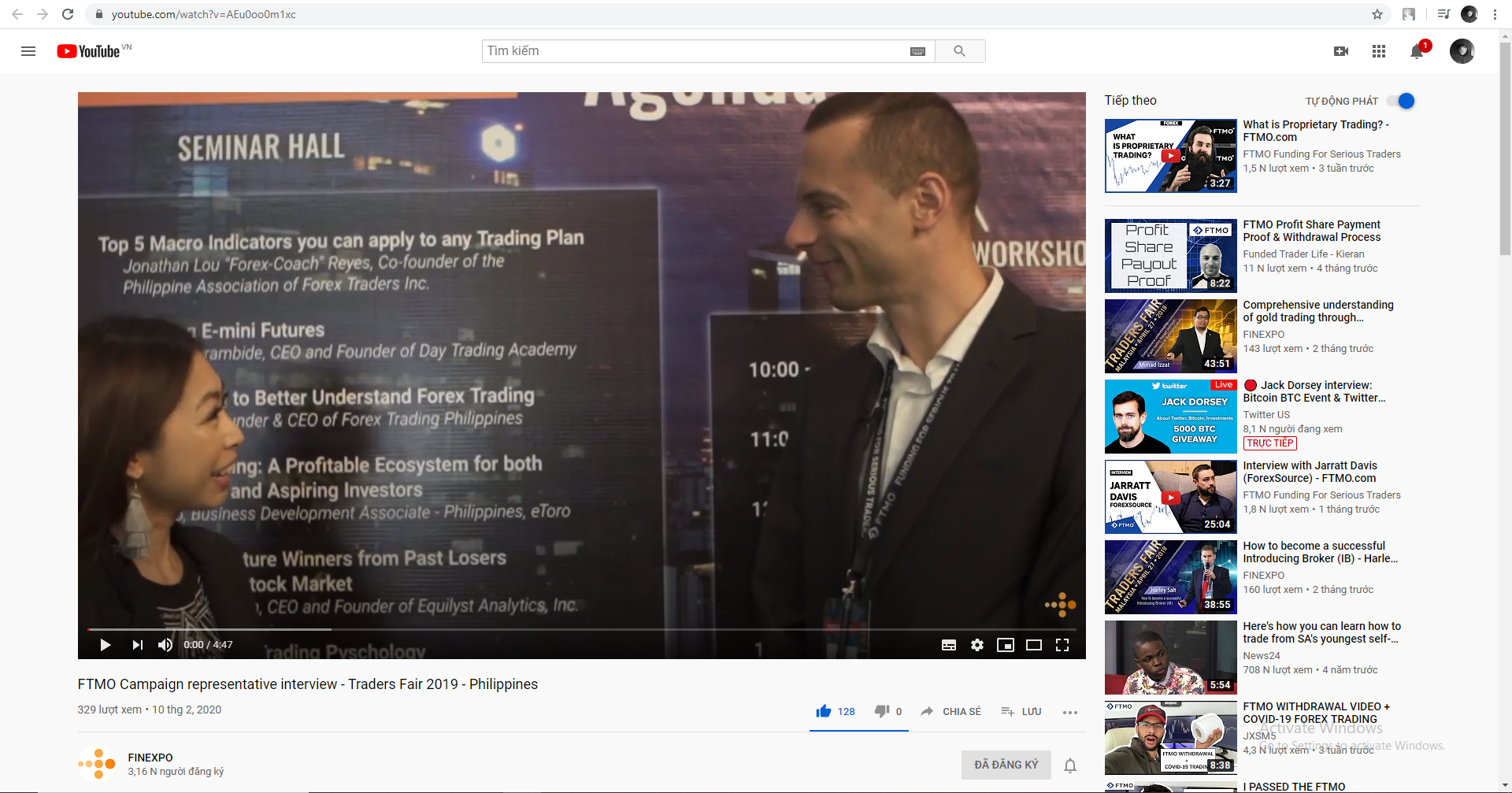The height and width of the screenshot is (793, 1512).
Task: Open more actions three-dot menu
Action: 1069,712
